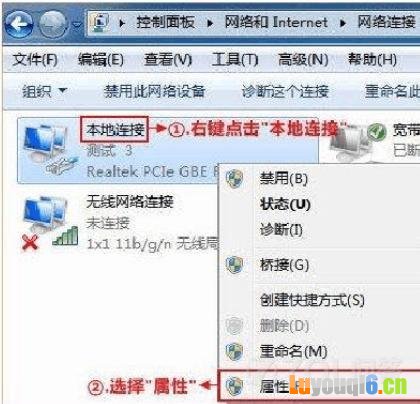The width and height of the screenshot is (420, 404).
Task: Click the blue Back arrow button
Action: [x=19, y=24]
